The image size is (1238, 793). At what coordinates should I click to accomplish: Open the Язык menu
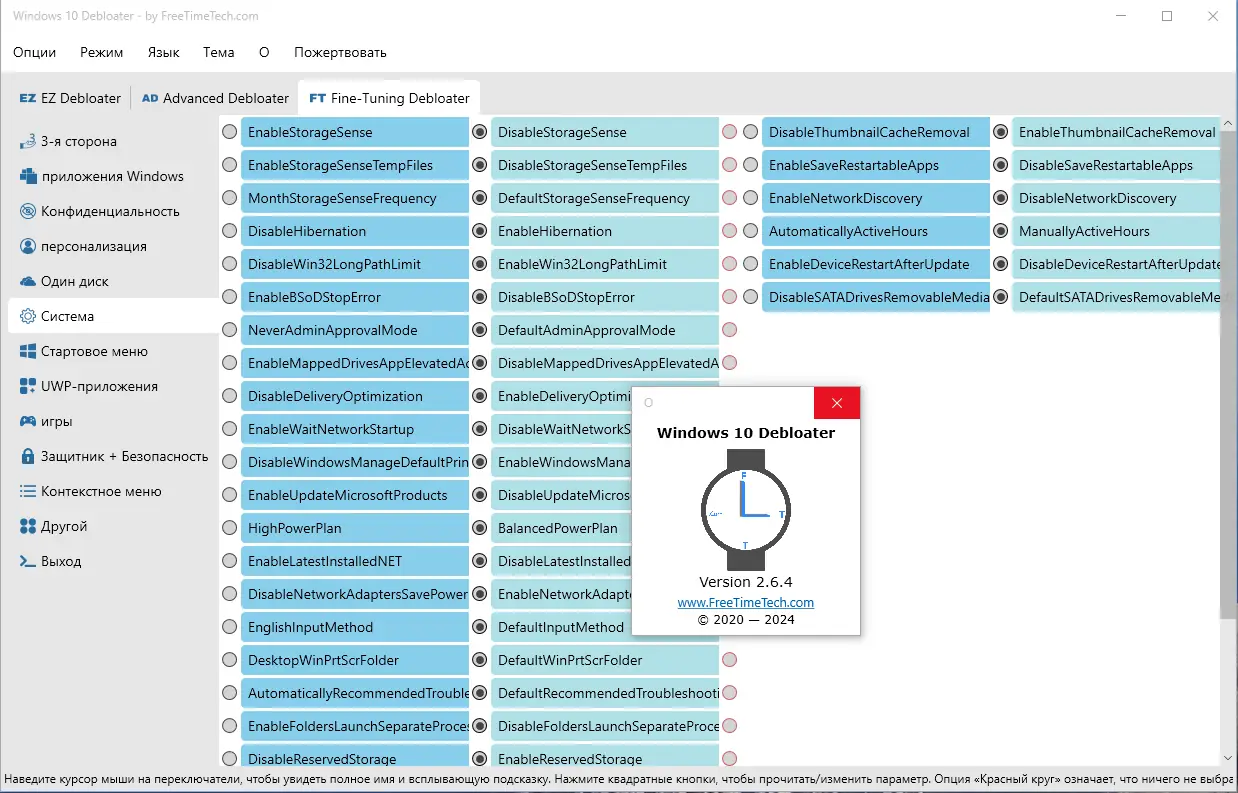(x=163, y=52)
